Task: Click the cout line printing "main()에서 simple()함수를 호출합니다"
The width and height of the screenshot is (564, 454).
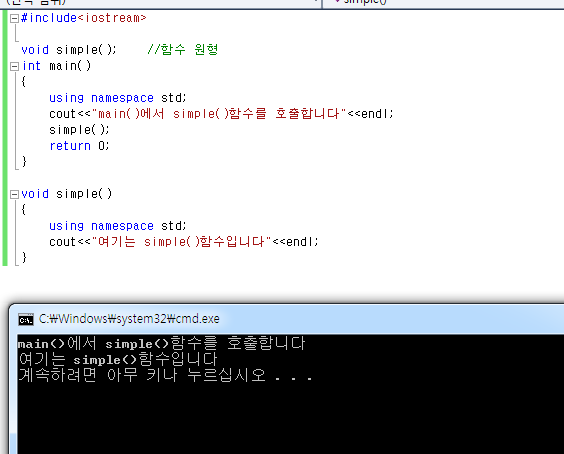Action: tap(221, 114)
